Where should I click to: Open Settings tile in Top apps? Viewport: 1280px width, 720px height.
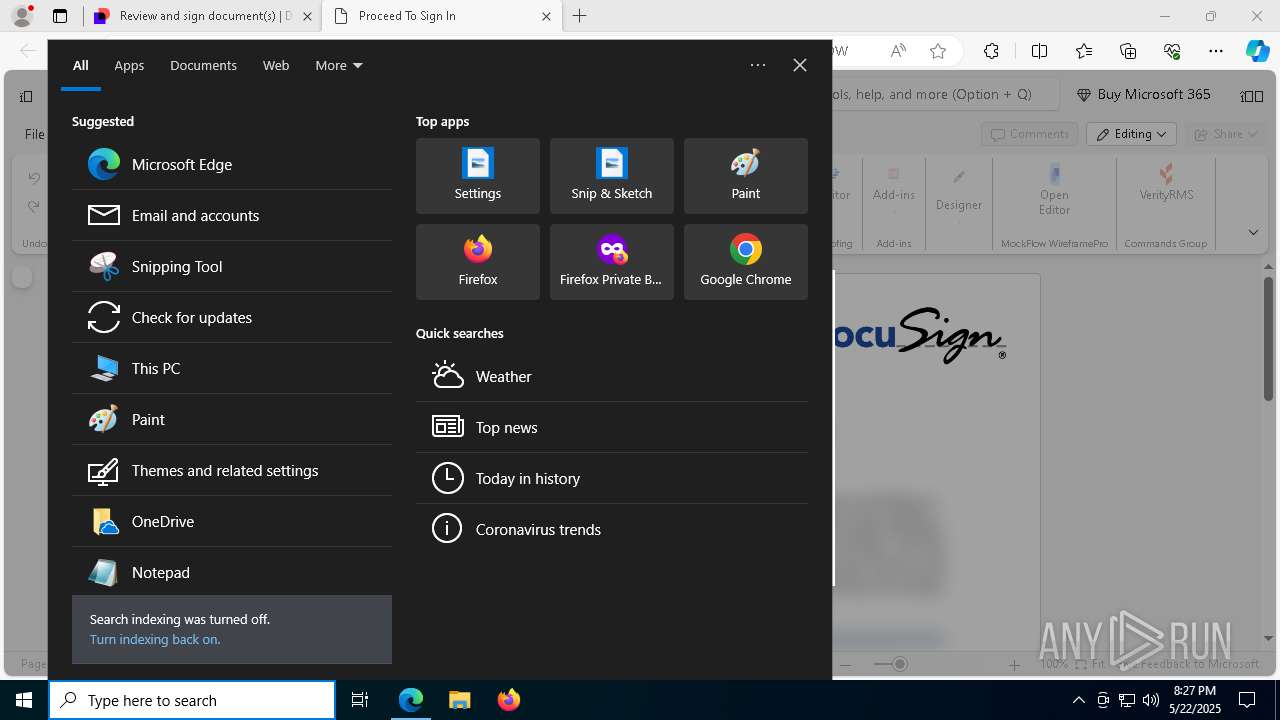click(x=478, y=176)
